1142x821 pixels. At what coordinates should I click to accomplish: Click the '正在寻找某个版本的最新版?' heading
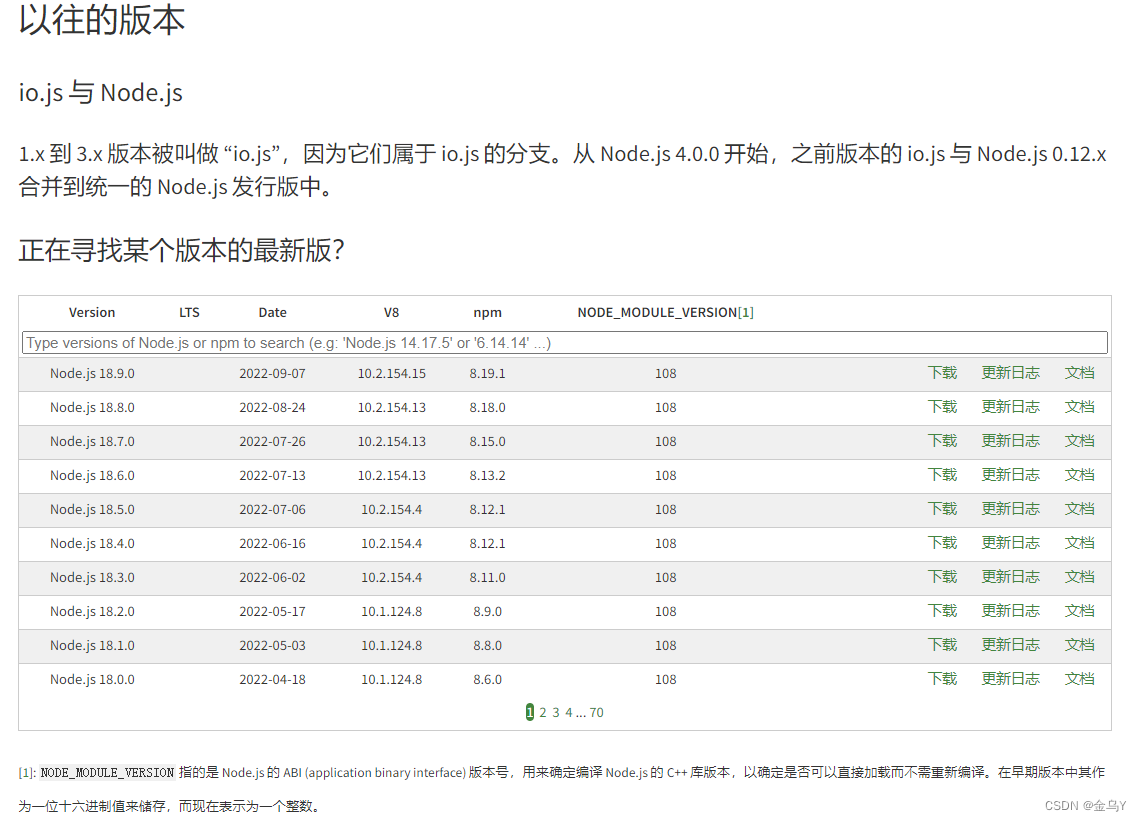181,250
